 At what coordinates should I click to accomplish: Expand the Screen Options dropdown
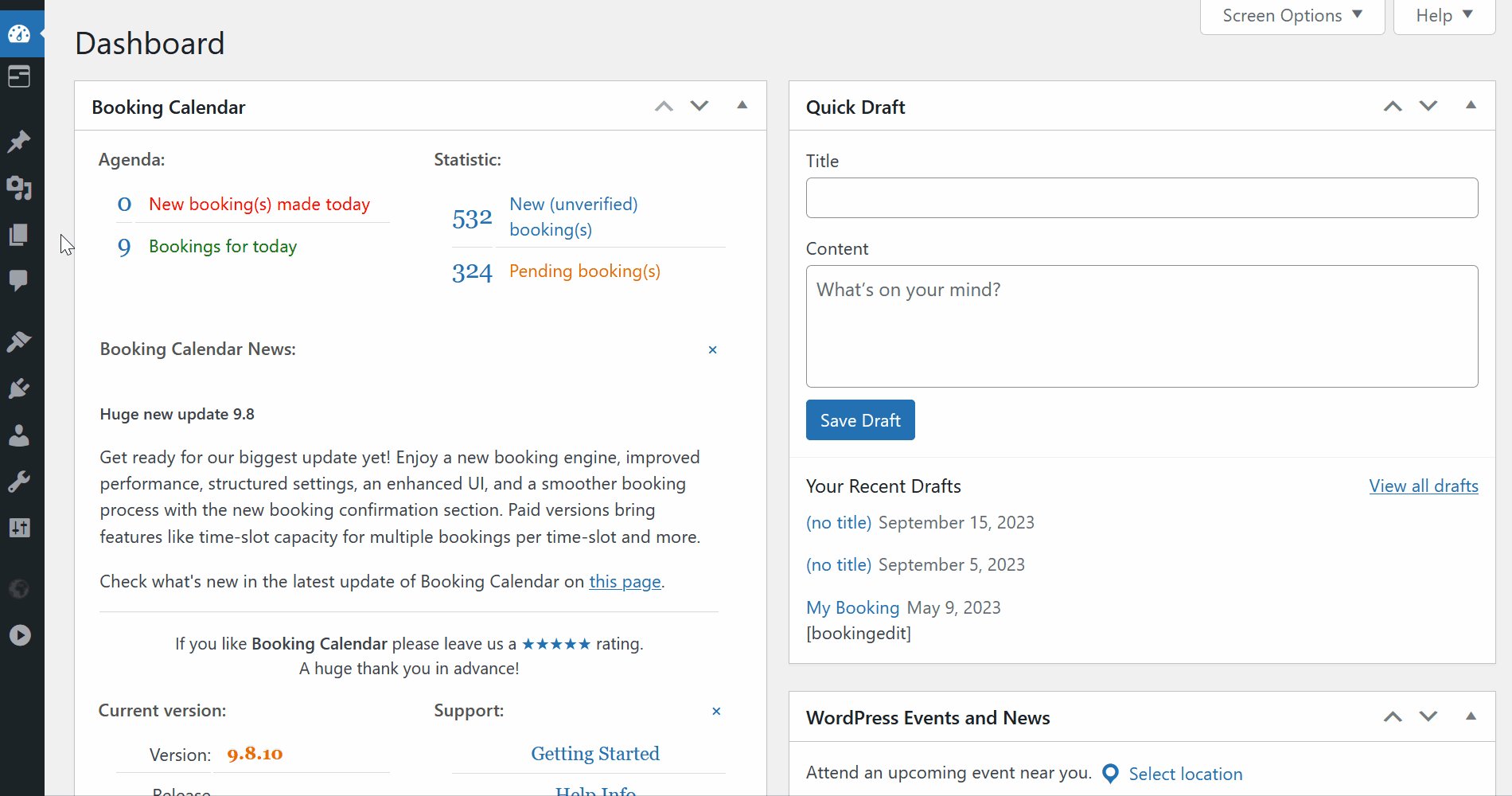[1292, 16]
